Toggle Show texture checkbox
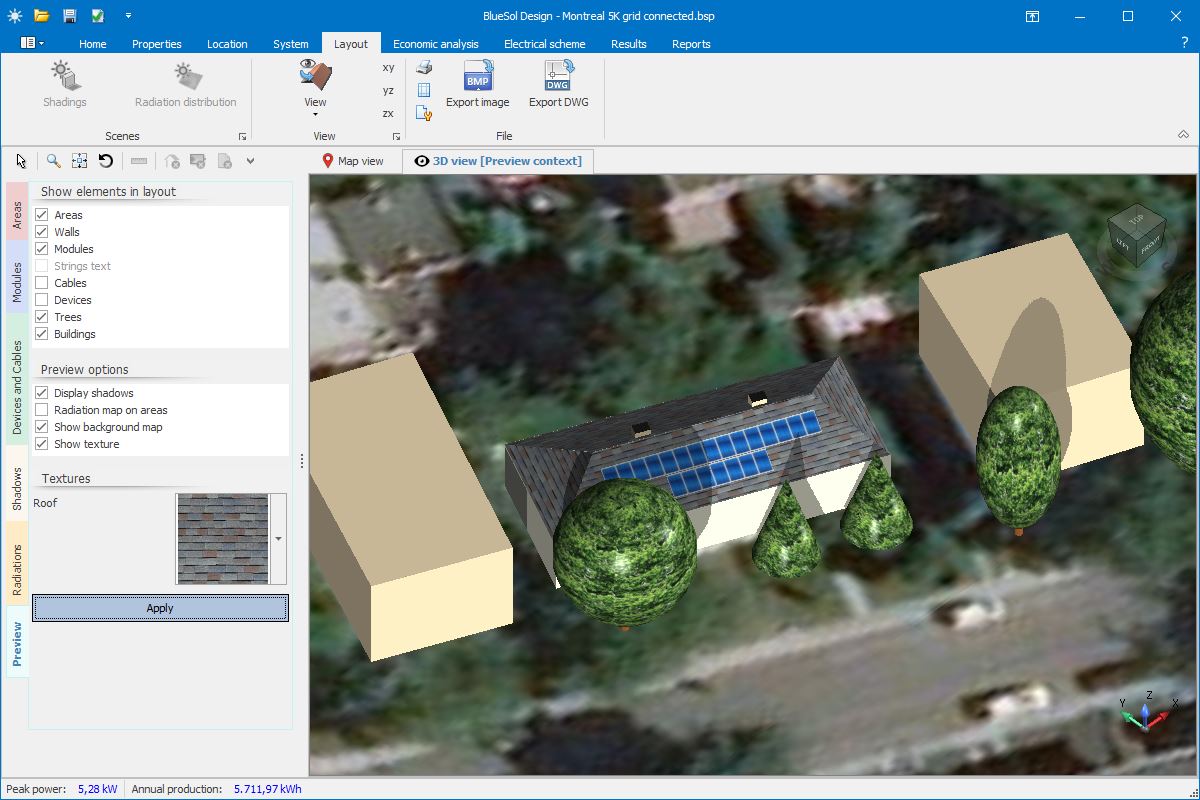 (42, 444)
